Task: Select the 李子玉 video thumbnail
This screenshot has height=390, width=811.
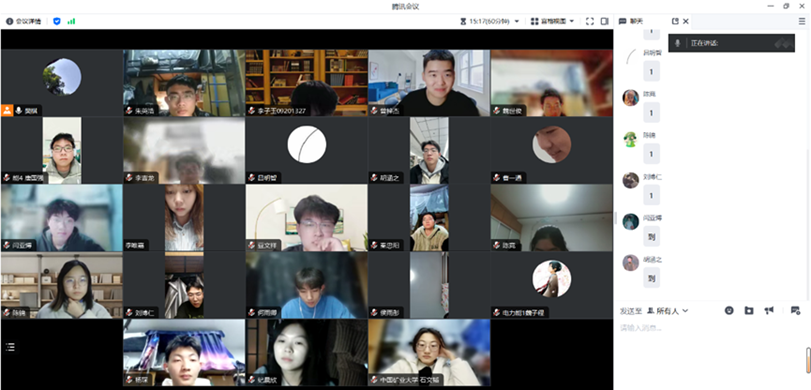Action: pyautogui.click(x=307, y=83)
